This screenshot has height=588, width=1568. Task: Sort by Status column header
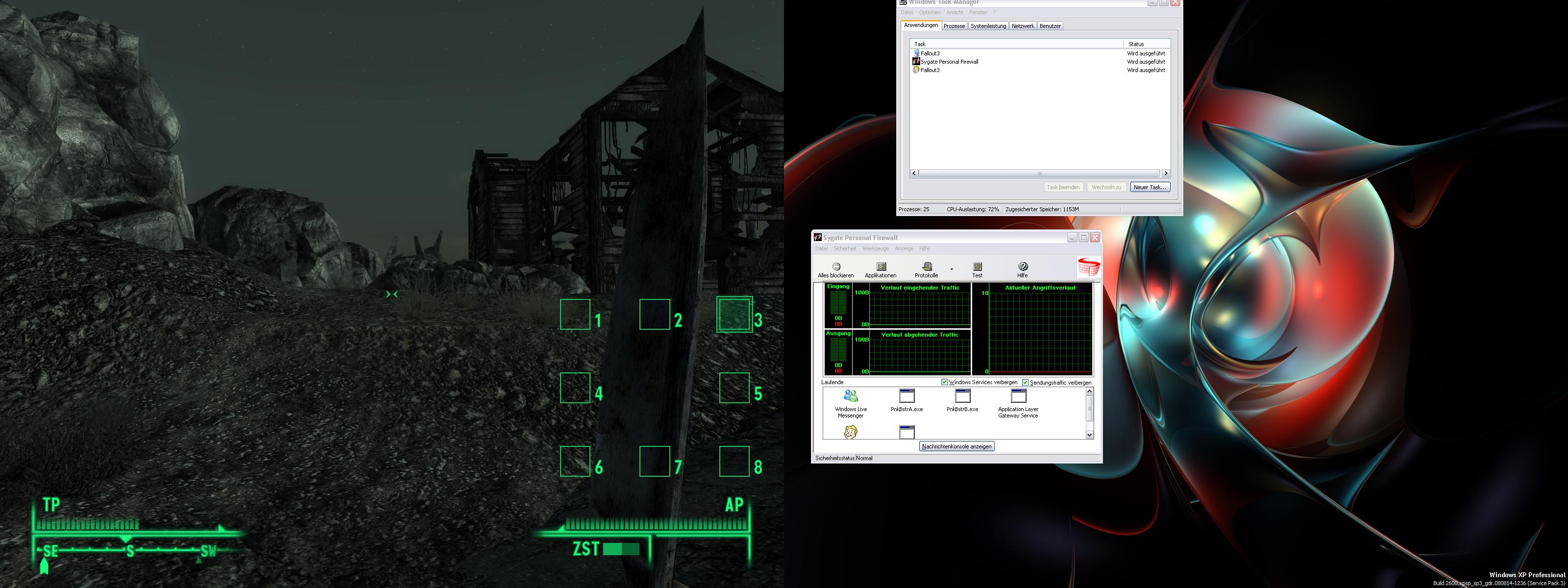point(1147,44)
